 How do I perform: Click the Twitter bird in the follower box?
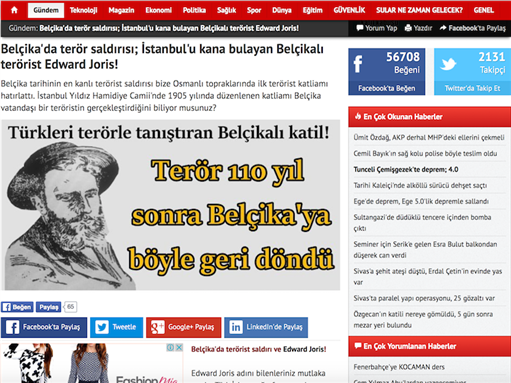[448, 64]
